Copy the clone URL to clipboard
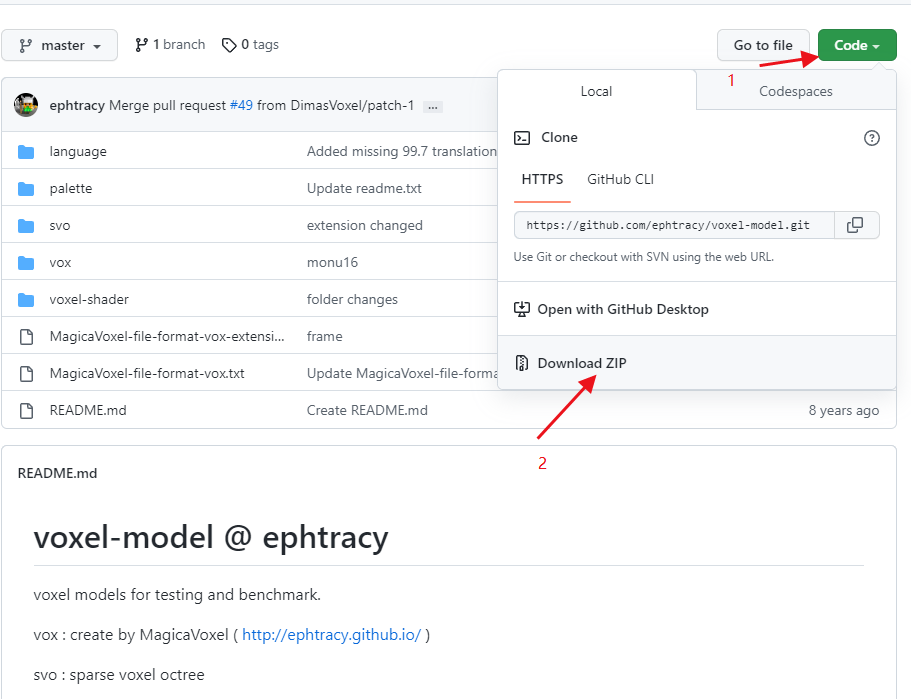Viewport: 911px width, 699px height. click(x=855, y=225)
